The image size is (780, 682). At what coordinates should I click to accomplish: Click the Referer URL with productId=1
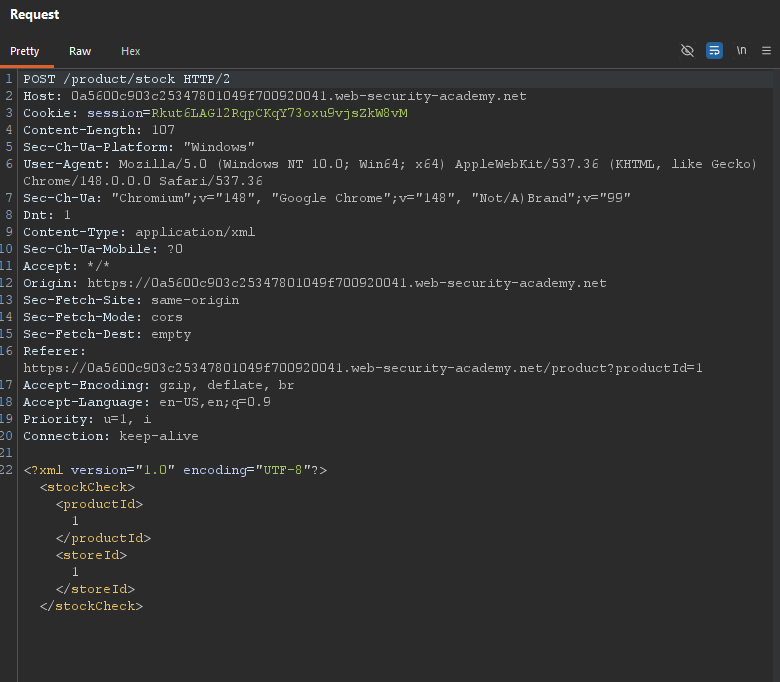tap(363, 368)
